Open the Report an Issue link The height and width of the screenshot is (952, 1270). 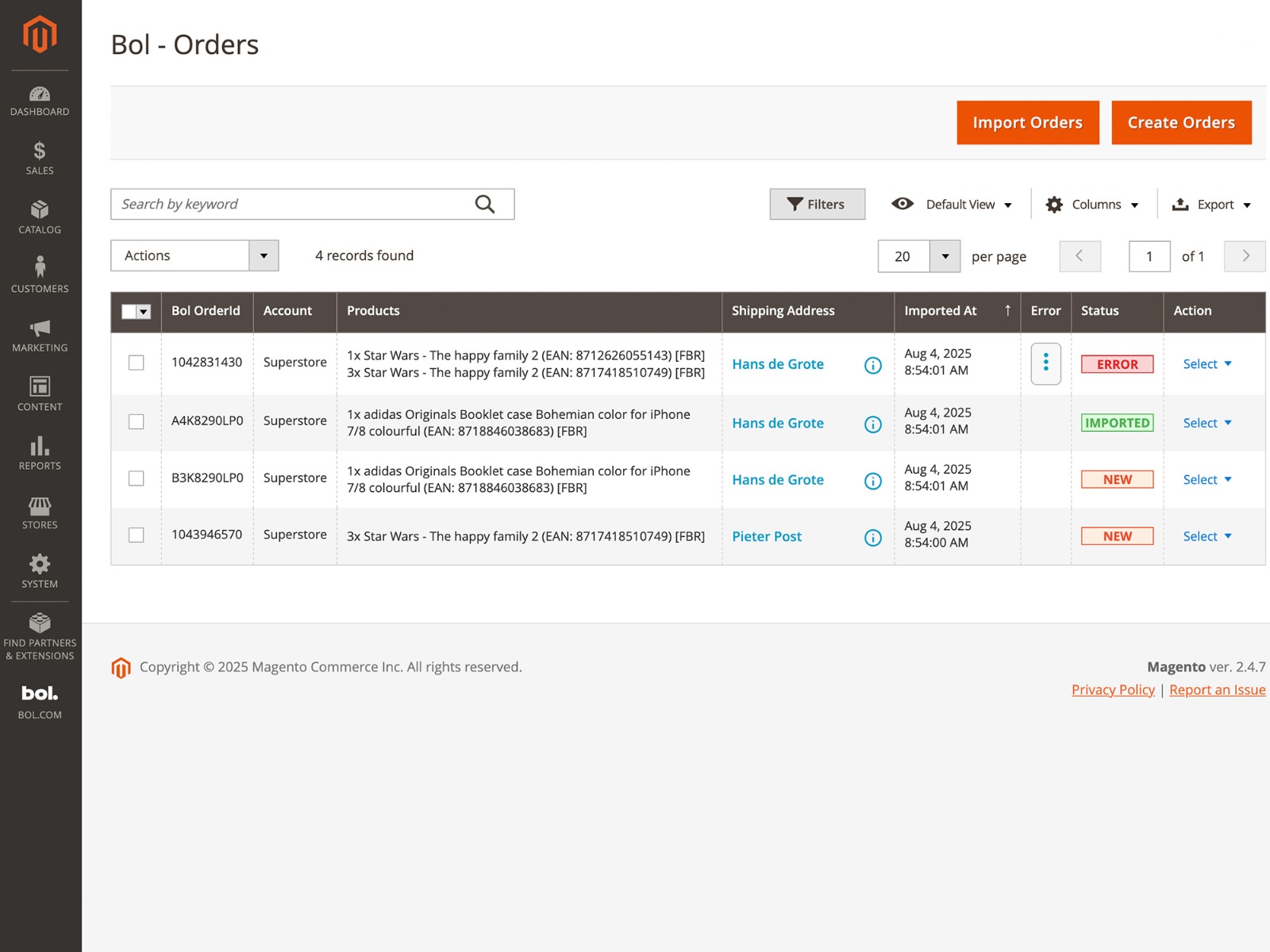pyautogui.click(x=1217, y=689)
